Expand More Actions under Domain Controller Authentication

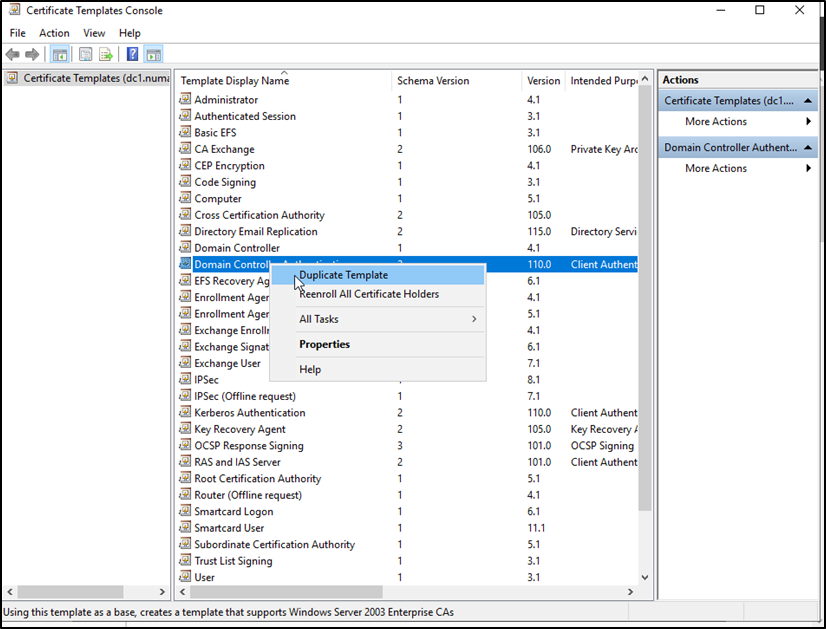716,169
